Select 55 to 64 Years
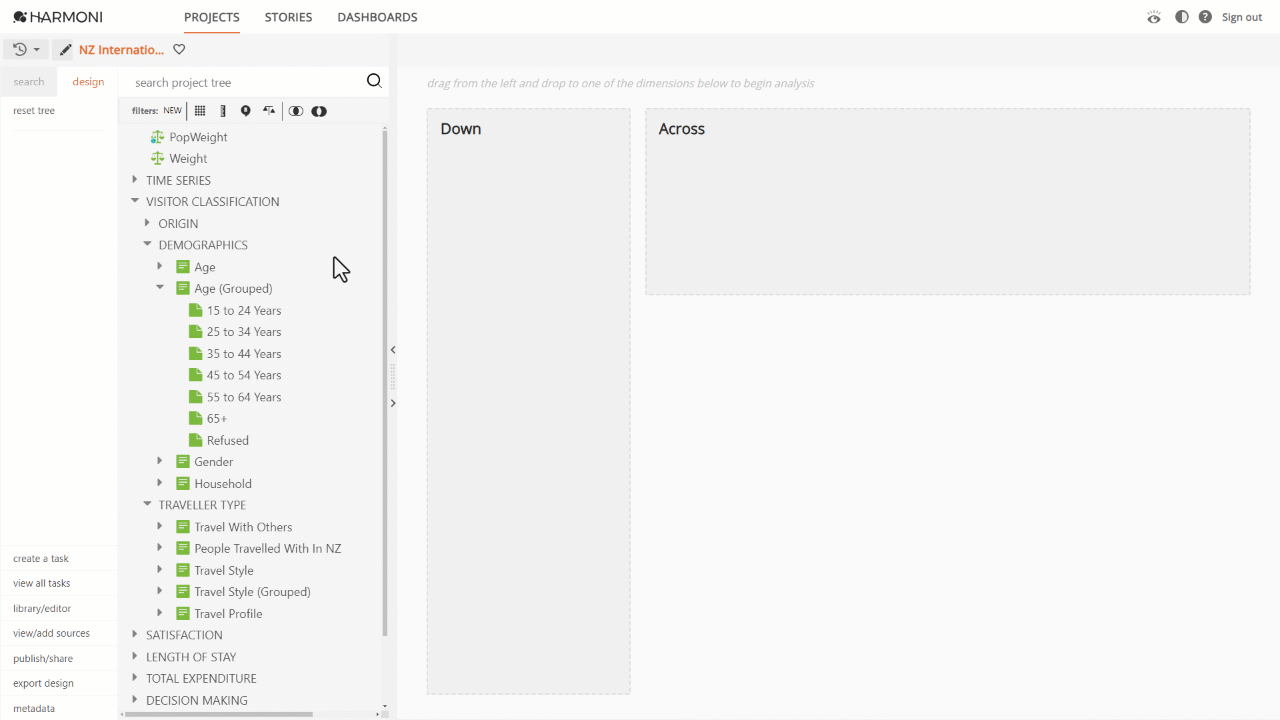 click(x=244, y=397)
